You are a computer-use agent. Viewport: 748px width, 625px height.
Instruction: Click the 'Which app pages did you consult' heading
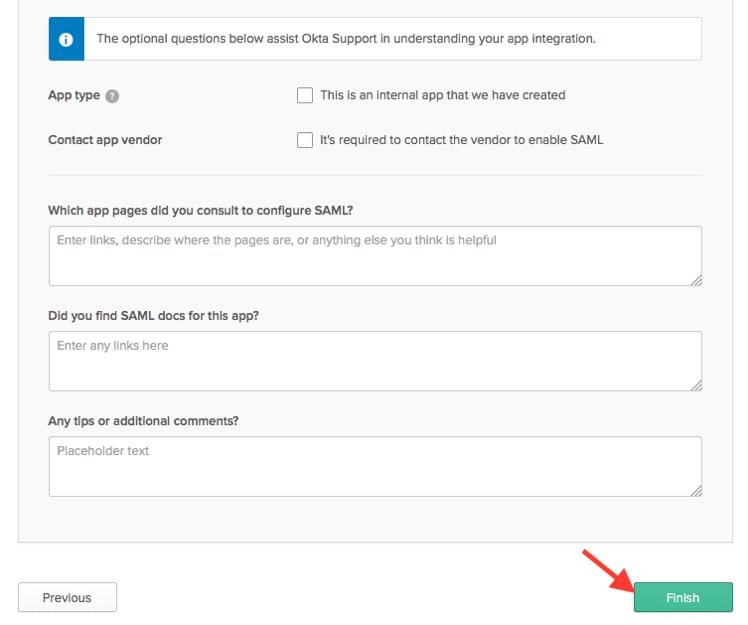pos(200,210)
